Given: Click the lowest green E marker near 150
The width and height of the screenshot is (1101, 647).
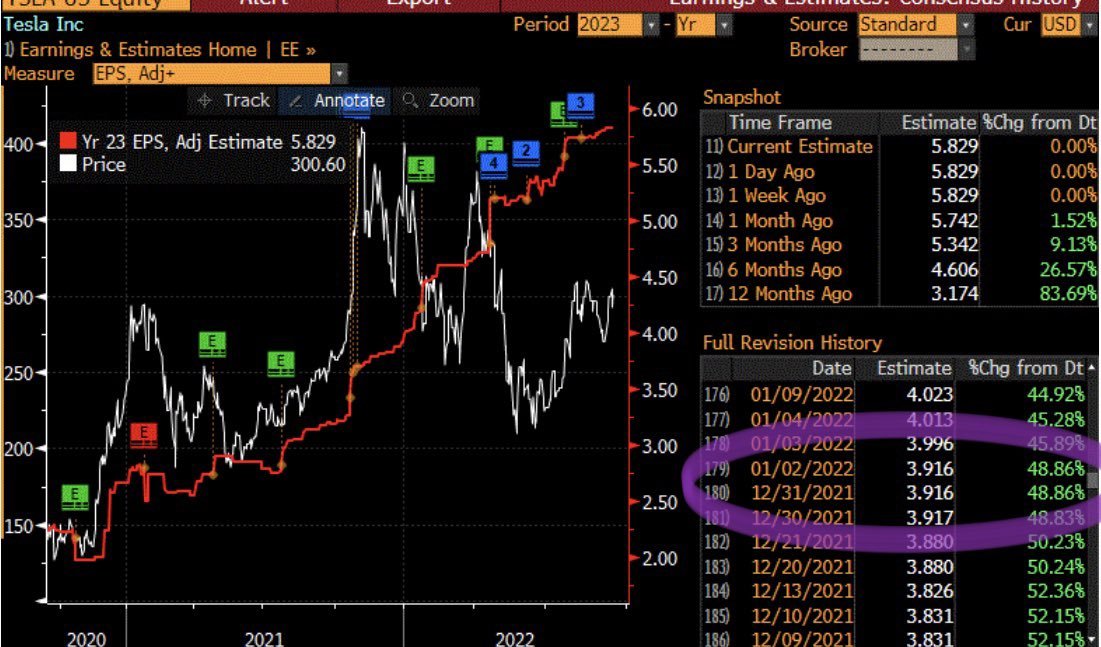Looking at the screenshot, I should [x=75, y=497].
